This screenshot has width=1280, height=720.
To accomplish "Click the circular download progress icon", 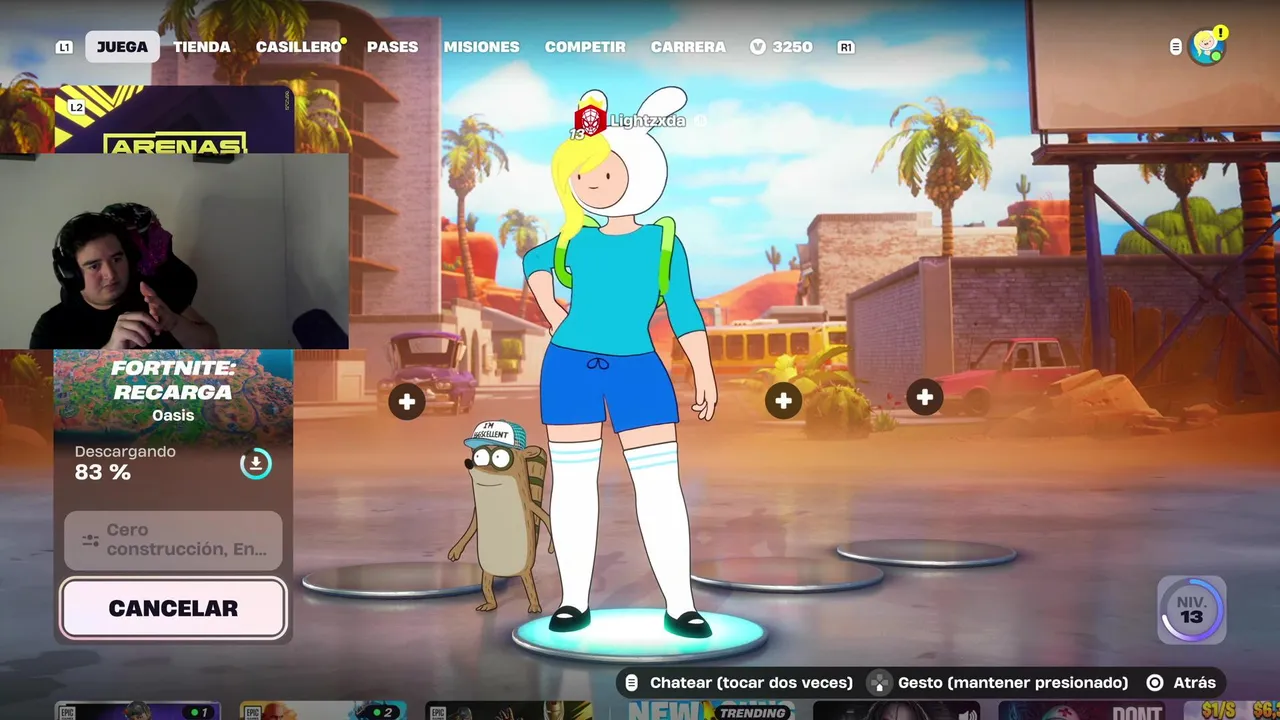I will tap(256, 464).
